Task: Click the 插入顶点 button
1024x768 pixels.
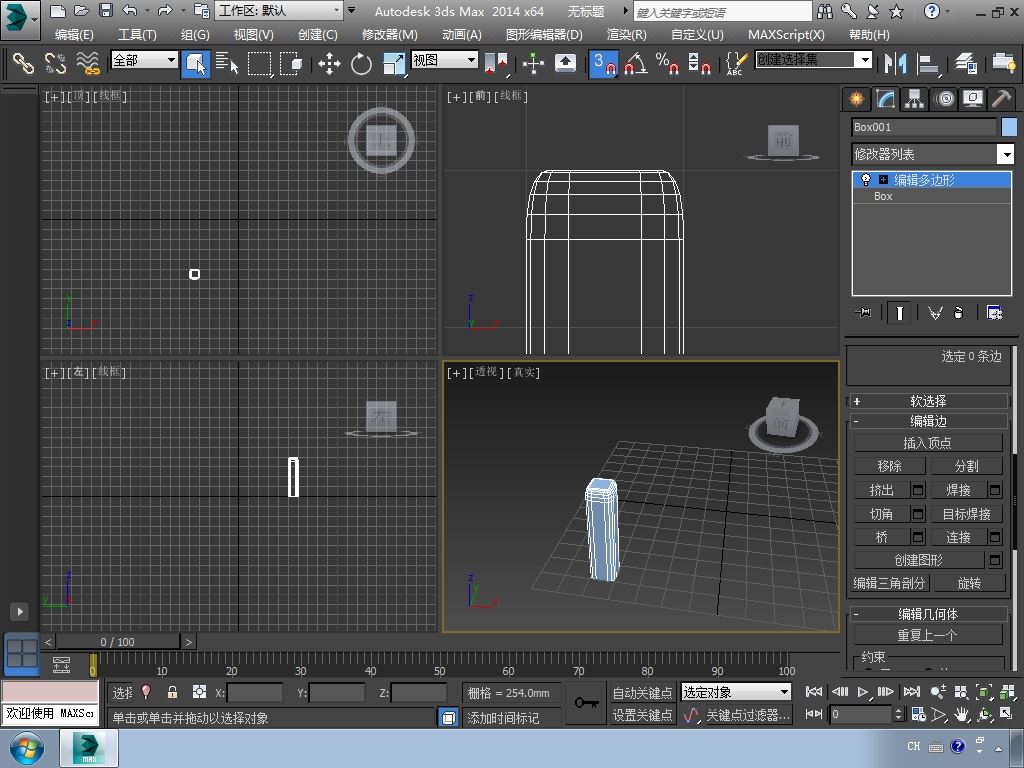Action: 927,443
